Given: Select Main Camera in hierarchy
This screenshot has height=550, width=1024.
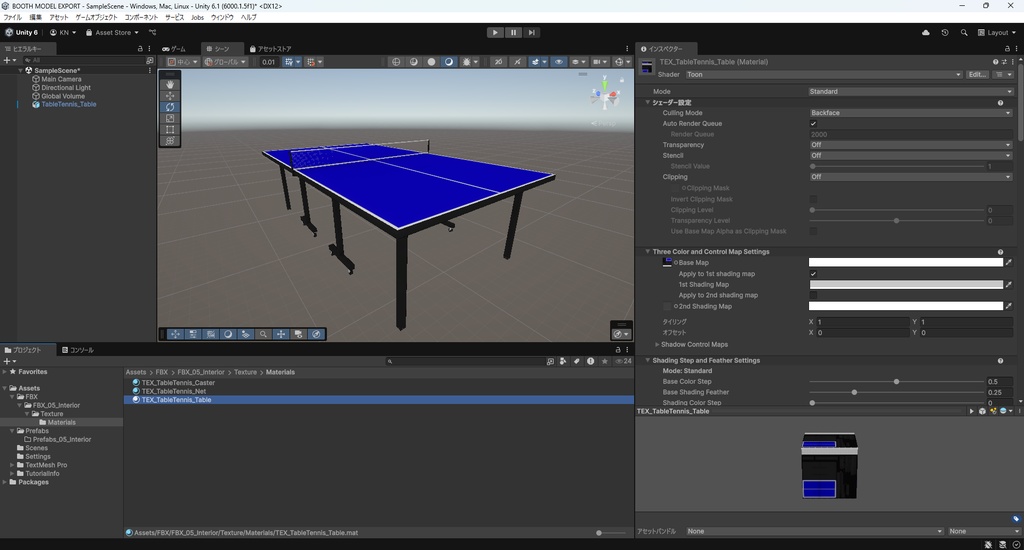Looking at the screenshot, I should pyautogui.click(x=61, y=79).
